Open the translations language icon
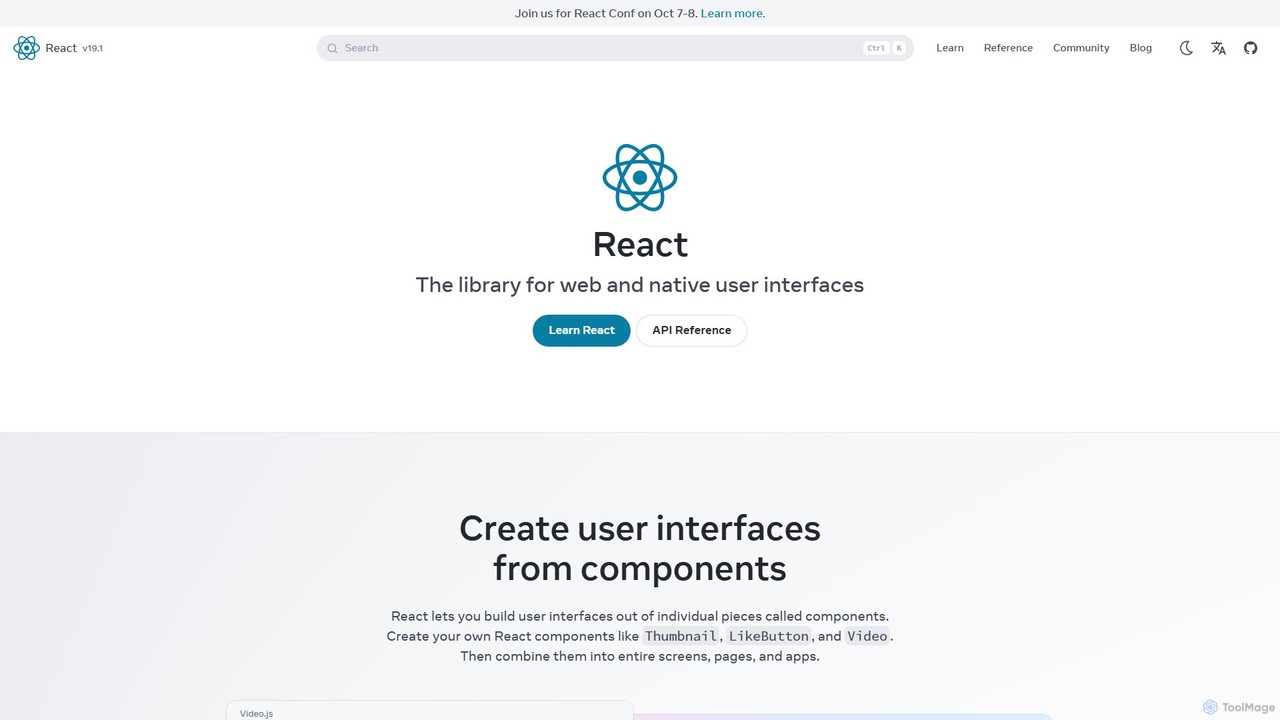 click(1218, 48)
